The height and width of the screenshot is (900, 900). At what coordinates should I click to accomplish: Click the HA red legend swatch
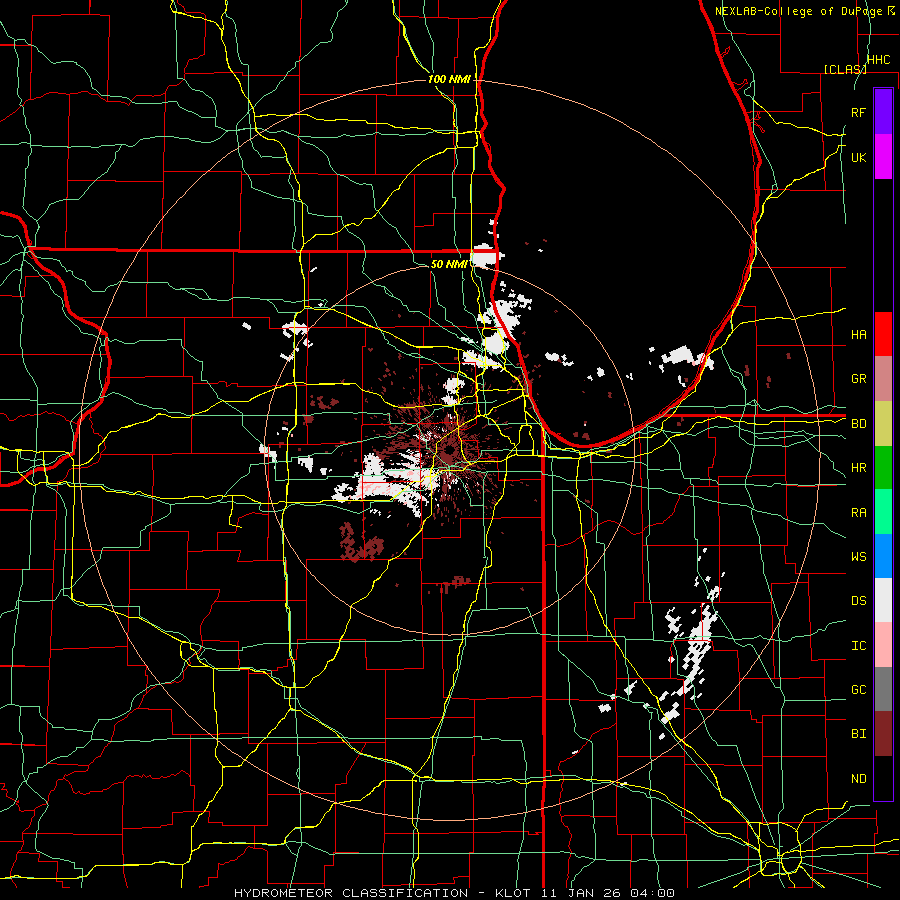[x=883, y=334]
